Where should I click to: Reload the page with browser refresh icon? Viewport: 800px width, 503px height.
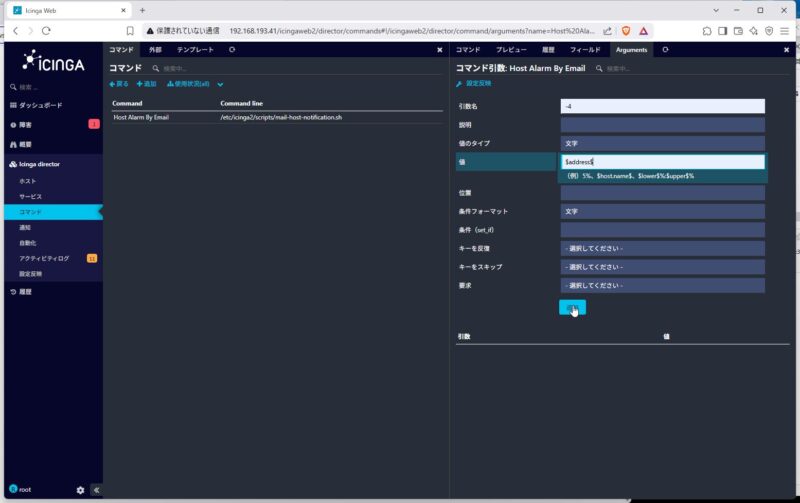tap(46, 31)
